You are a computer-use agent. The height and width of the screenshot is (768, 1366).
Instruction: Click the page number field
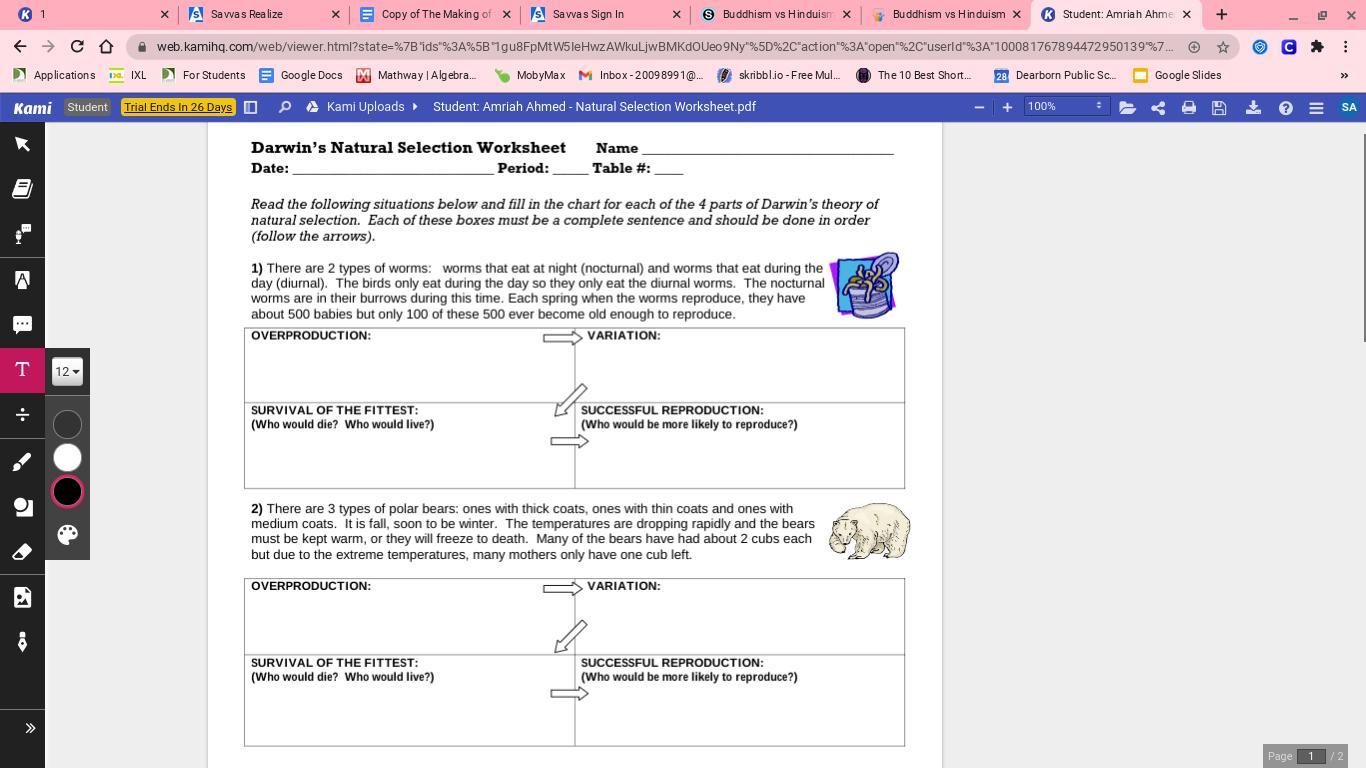coord(1310,756)
